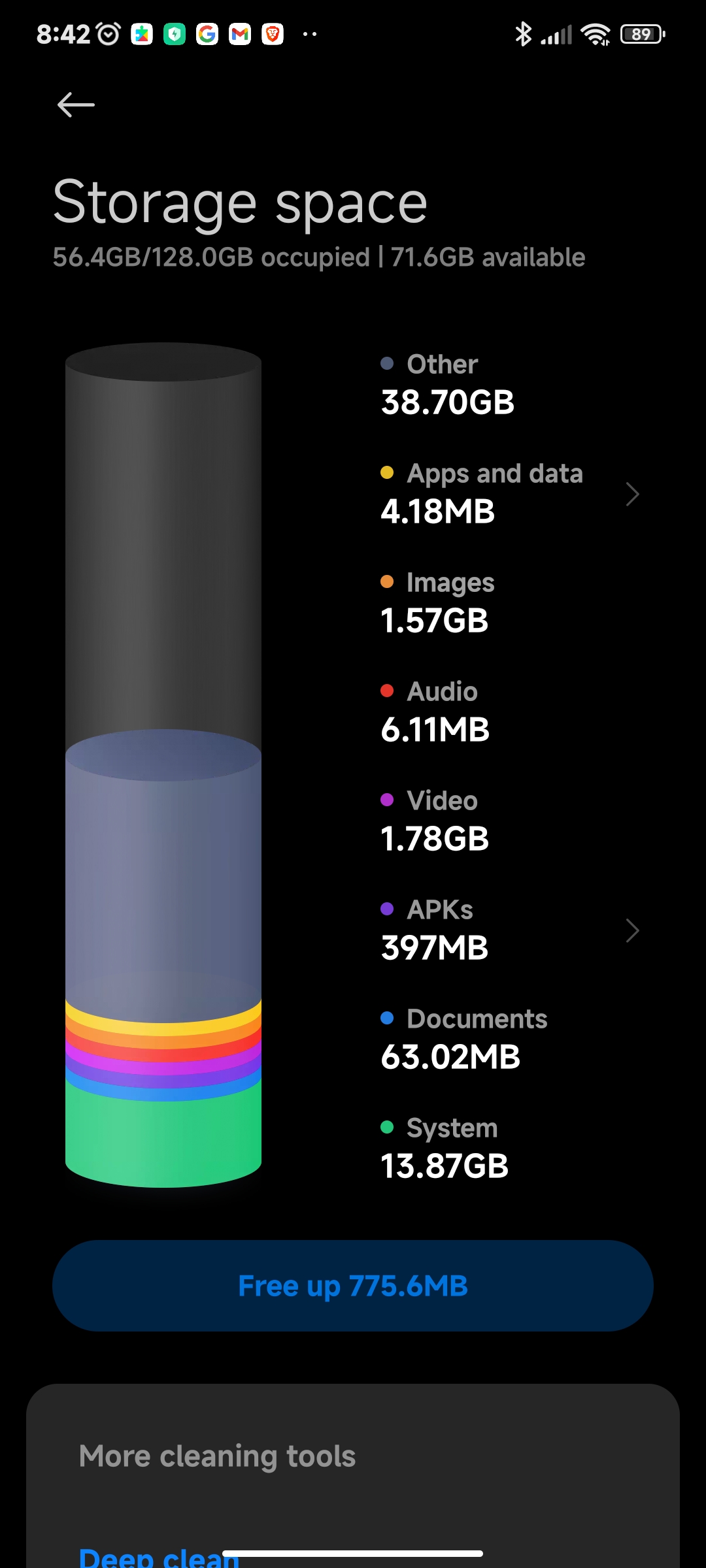The width and height of the screenshot is (706, 1568).
Task: Tap the System 13.87GB entry
Action: (445, 1147)
